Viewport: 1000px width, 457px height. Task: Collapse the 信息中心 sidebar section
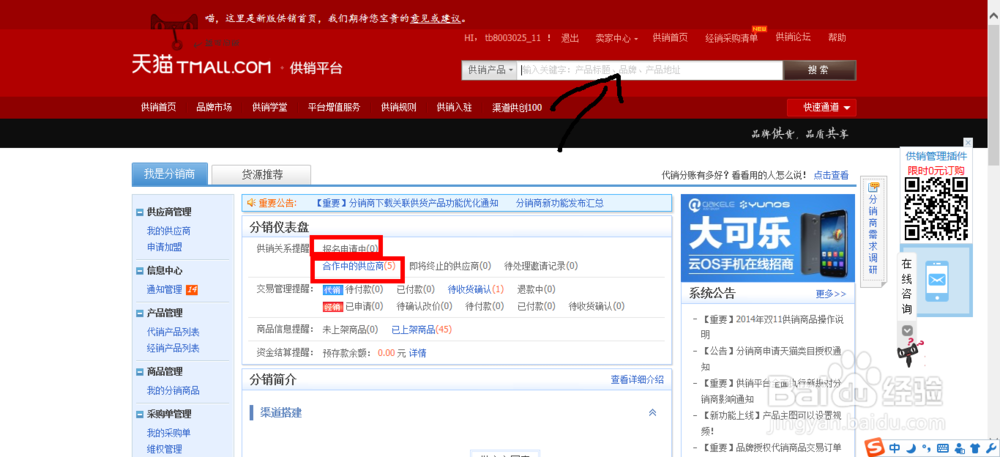pyautogui.click(x=140, y=271)
